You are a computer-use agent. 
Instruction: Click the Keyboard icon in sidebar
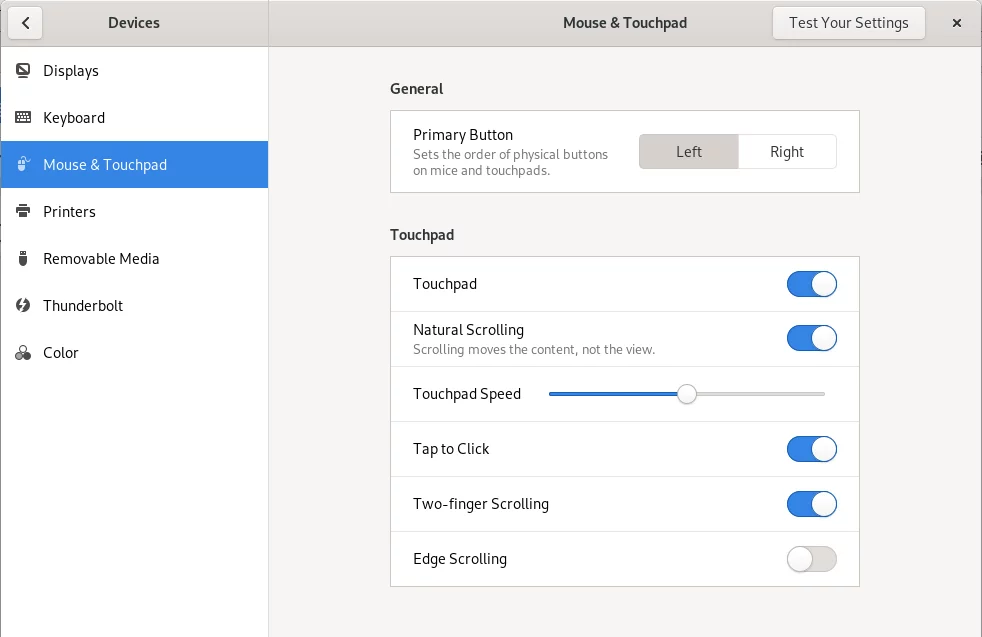(23, 117)
